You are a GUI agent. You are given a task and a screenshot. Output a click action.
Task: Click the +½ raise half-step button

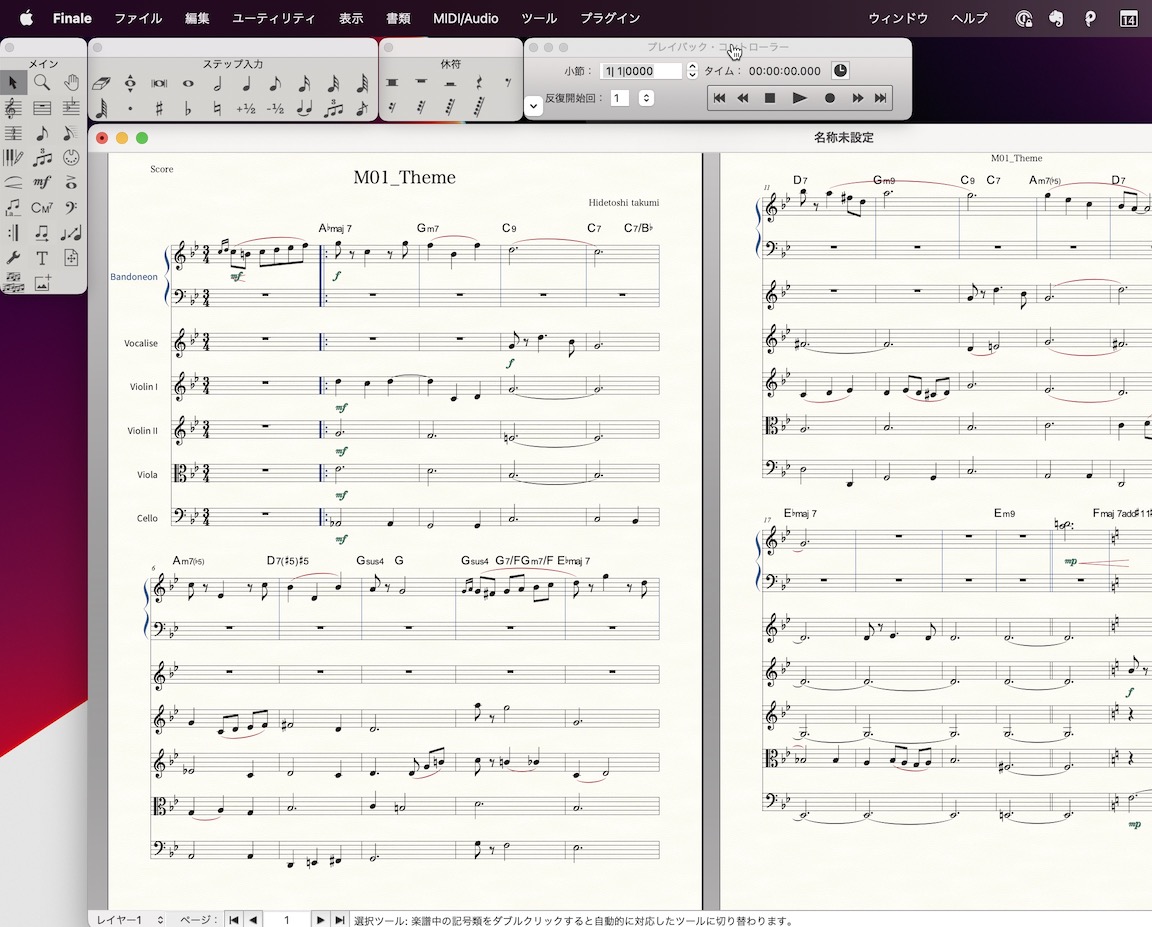coord(246,109)
